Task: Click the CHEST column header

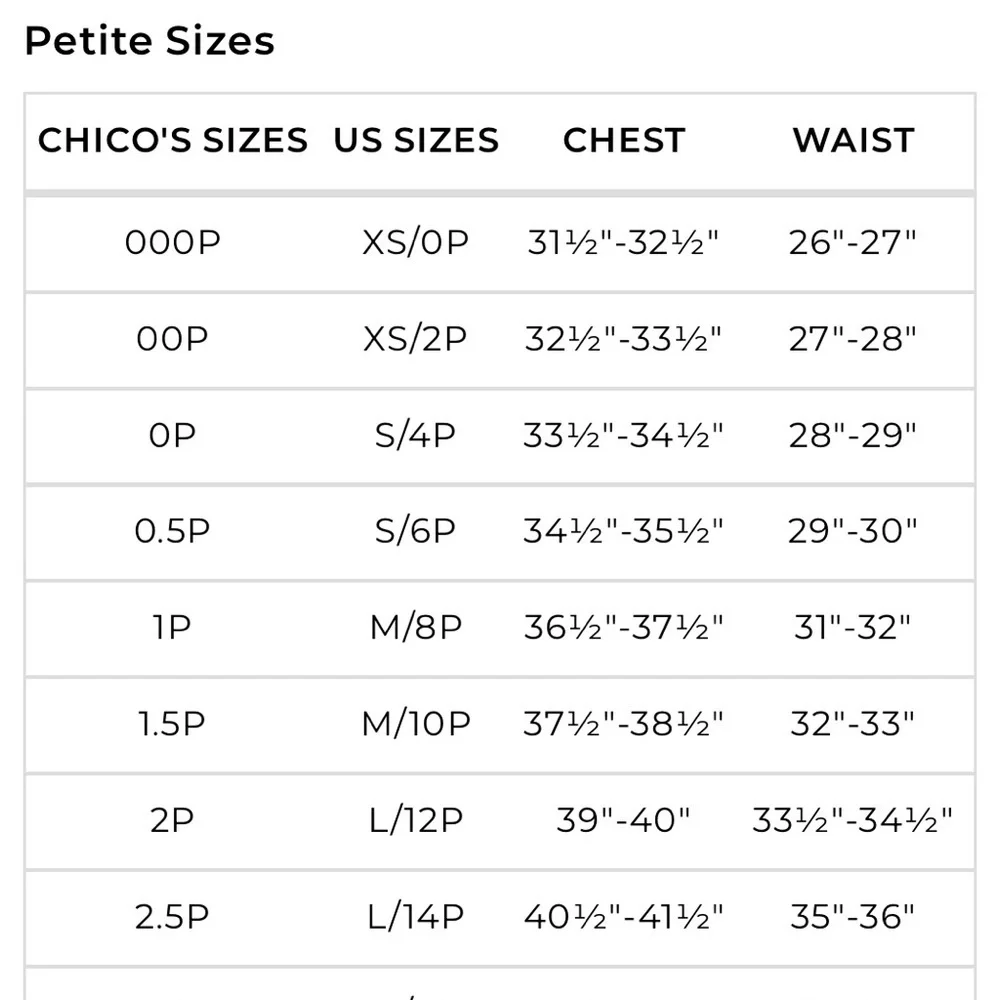Action: tap(624, 140)
